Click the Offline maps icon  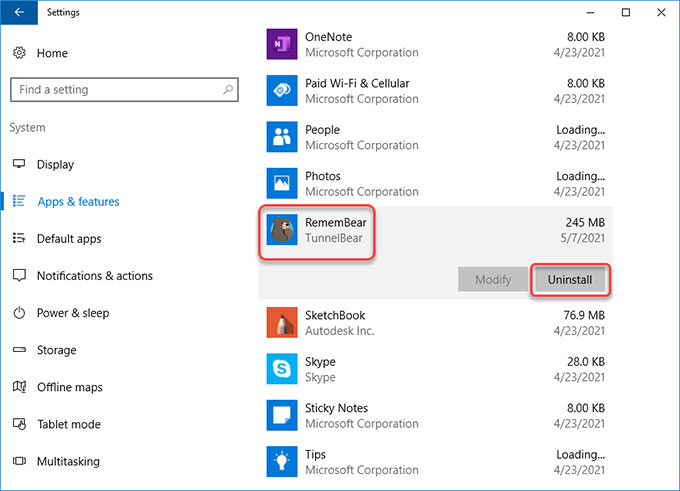pos(19,386)
